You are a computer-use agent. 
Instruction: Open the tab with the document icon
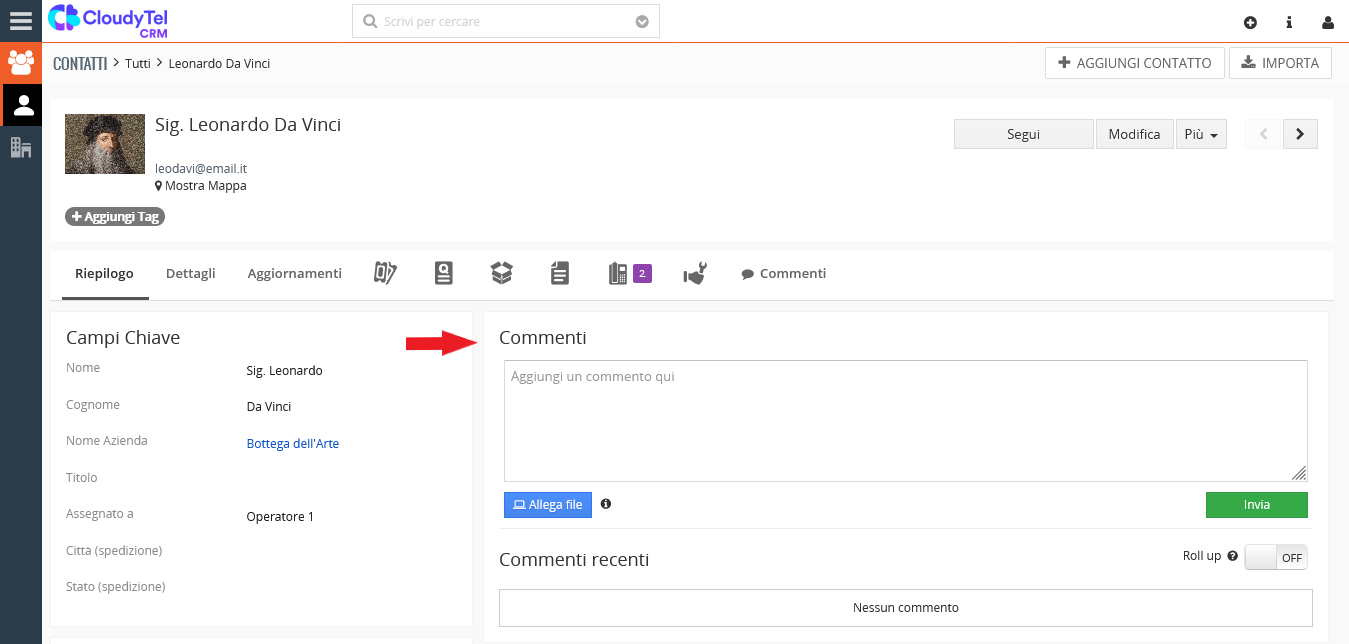click(x=560, y=273)
